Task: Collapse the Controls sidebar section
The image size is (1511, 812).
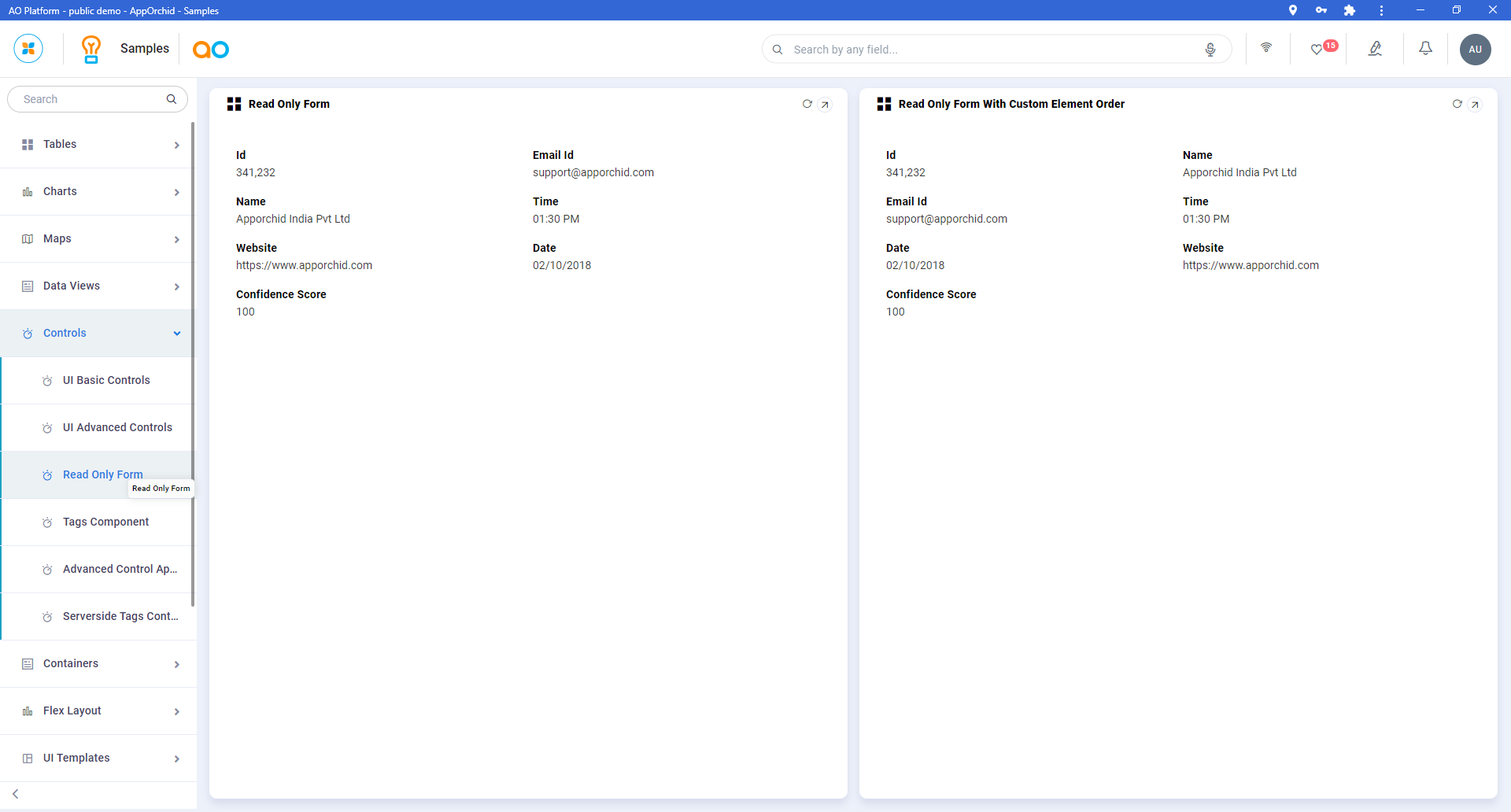Action: (x=98, y=334)
